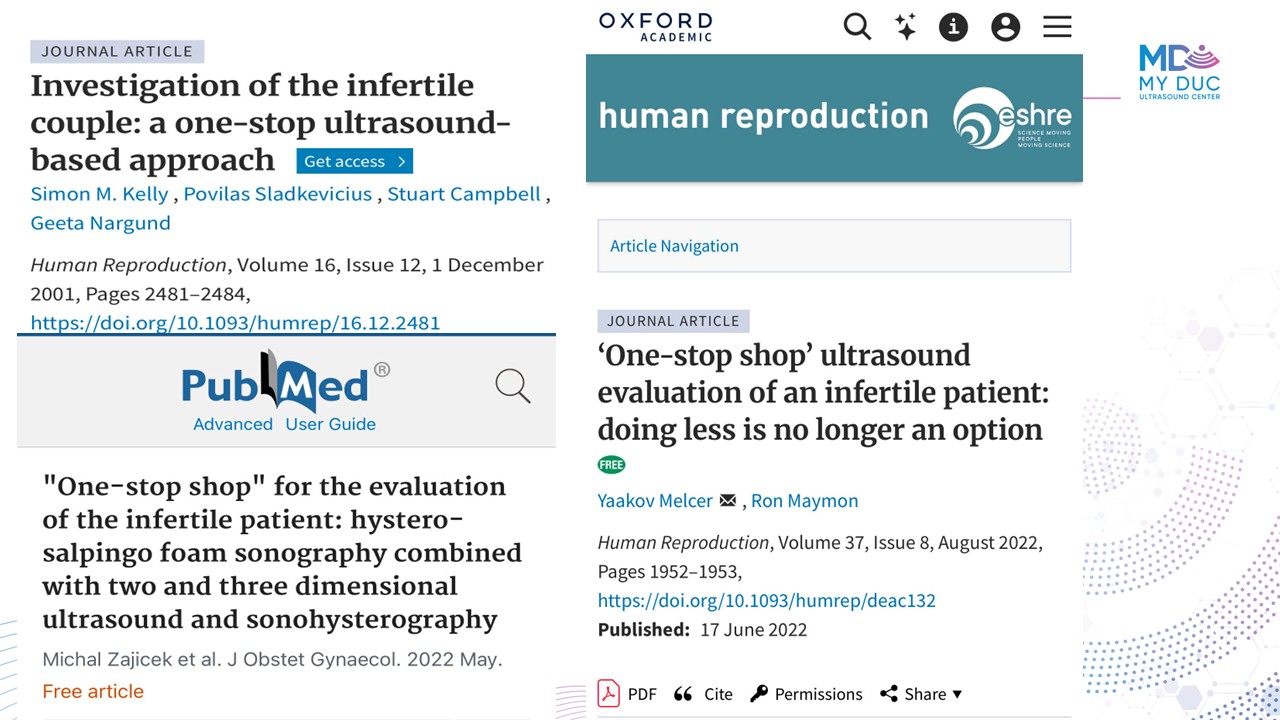Click the ESHRE logo in journal banner

point(1012,118)
